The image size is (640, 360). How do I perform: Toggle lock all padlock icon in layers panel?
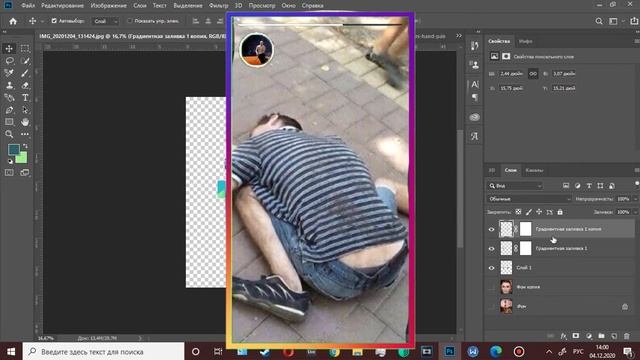[560, 212]
